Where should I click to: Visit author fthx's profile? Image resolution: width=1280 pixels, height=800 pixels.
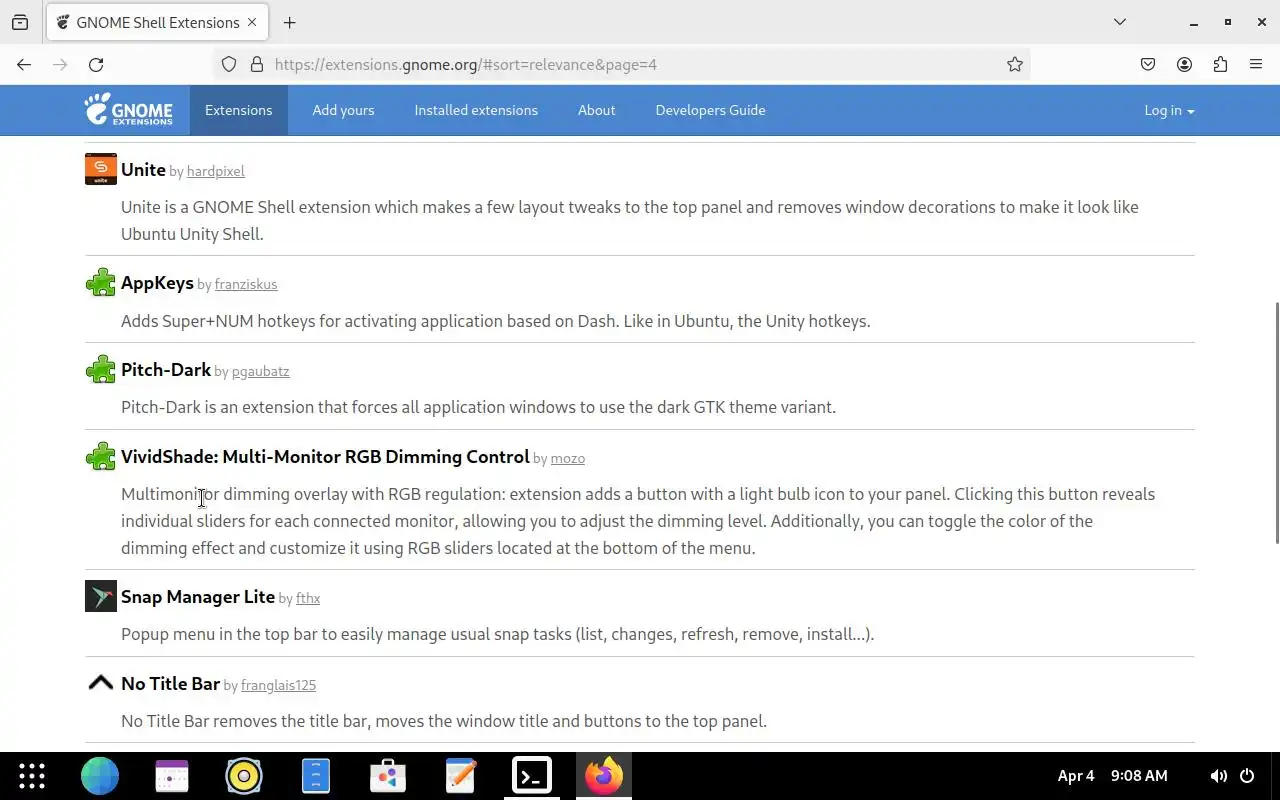[x=308, y=598]
